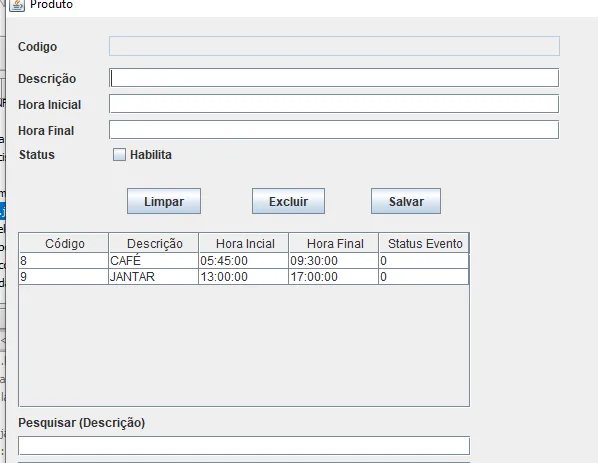The image size is (598, 463).
Task: Click the 13:00:00 start time cell
Action: click(x=244, y=277)
